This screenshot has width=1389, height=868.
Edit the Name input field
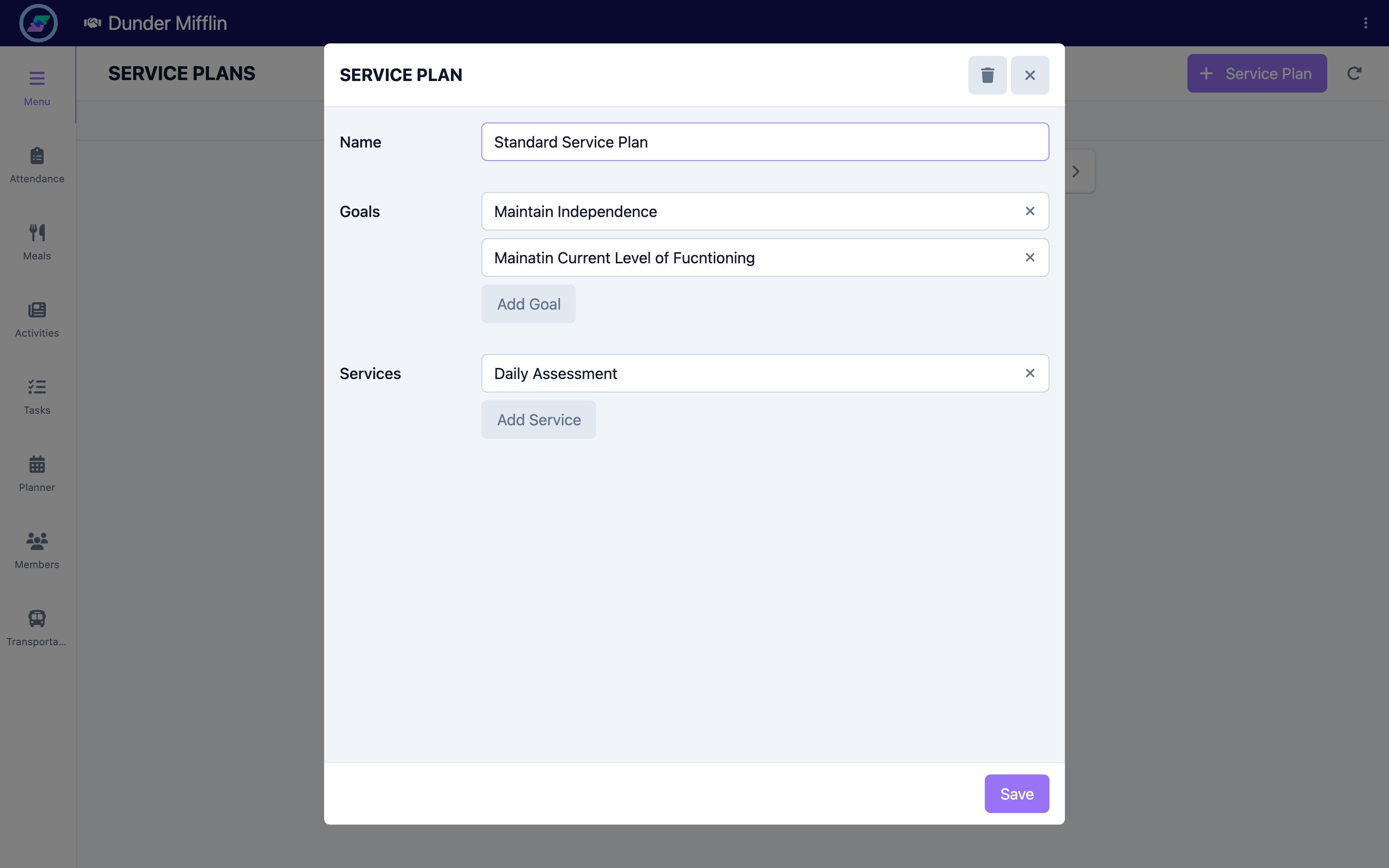coord(764,142)
